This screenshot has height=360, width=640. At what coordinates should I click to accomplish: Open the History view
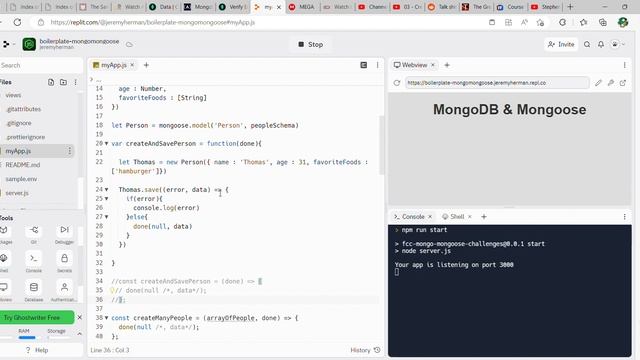365,350
